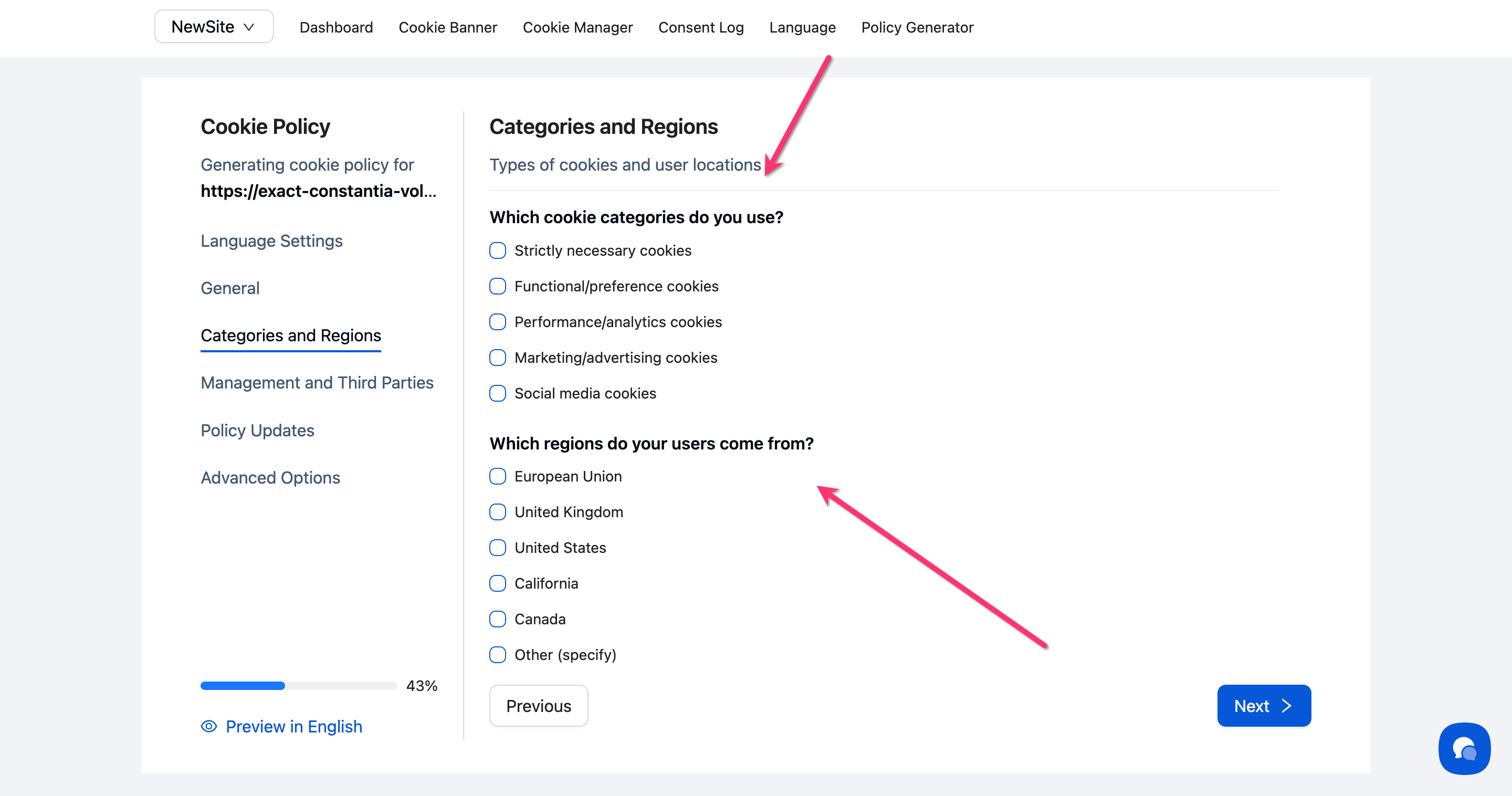Tick Social media cookies checkbox
This screenshot has height=796, width=1512.
[x=498, y=393]
